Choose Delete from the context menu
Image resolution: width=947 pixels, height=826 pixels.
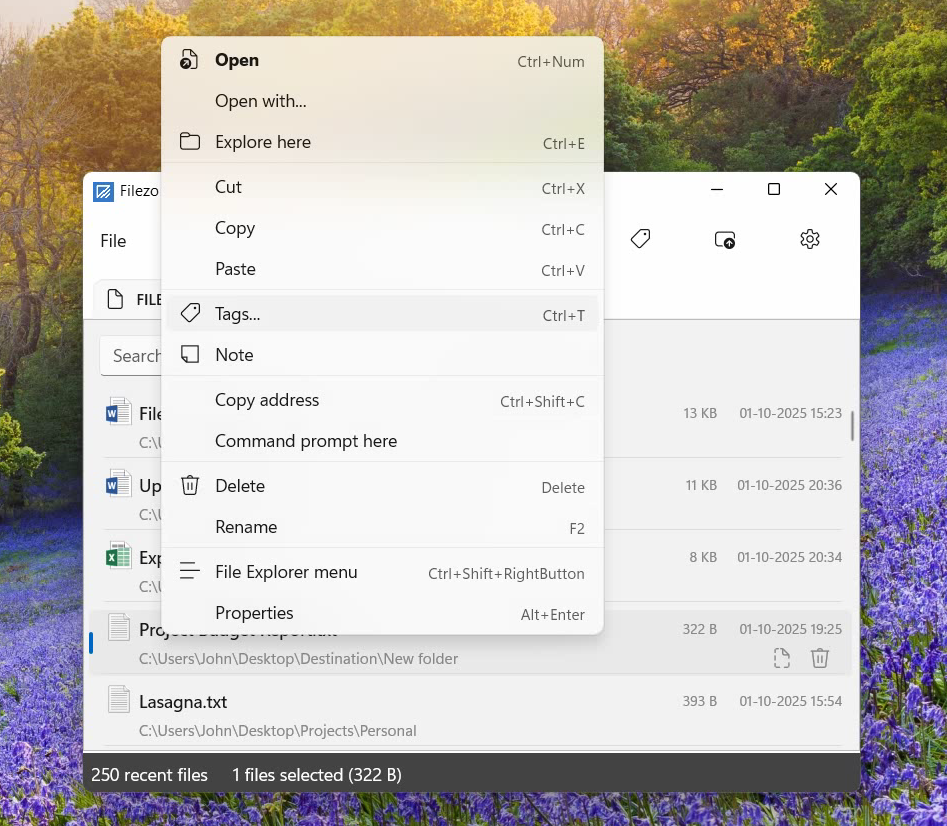coord(240,486)
